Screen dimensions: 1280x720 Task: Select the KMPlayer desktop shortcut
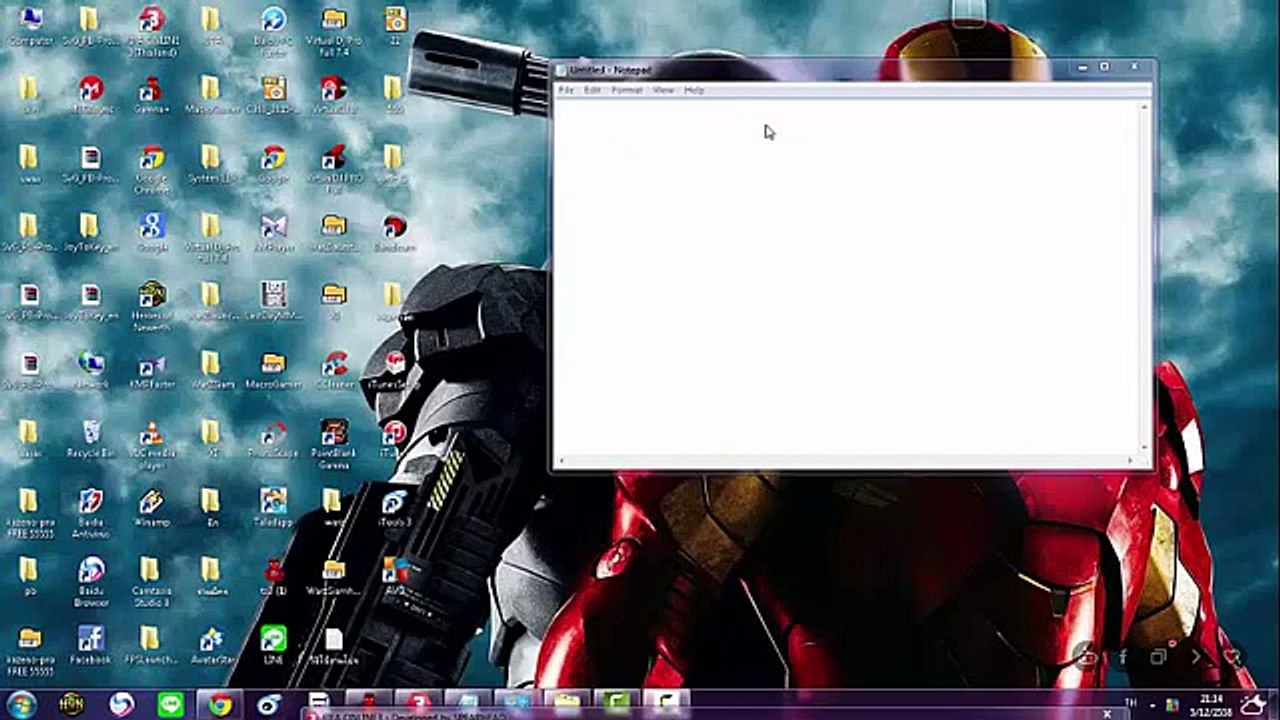pos(273,233)
